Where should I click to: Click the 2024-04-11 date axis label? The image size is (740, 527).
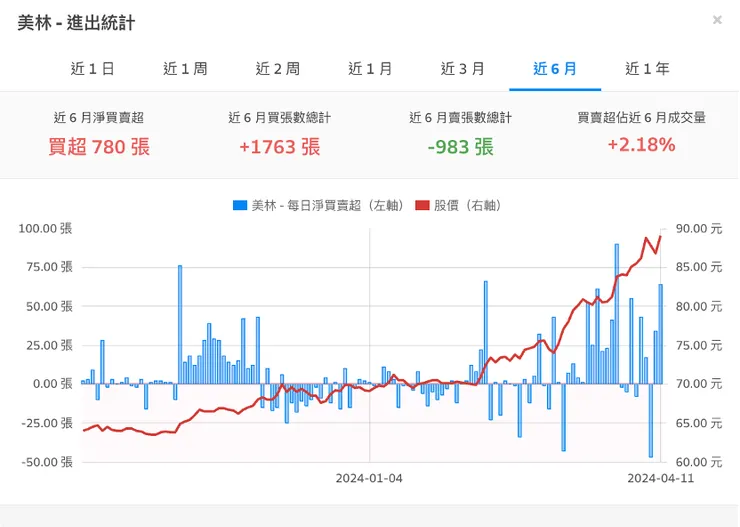pos(661,478)
